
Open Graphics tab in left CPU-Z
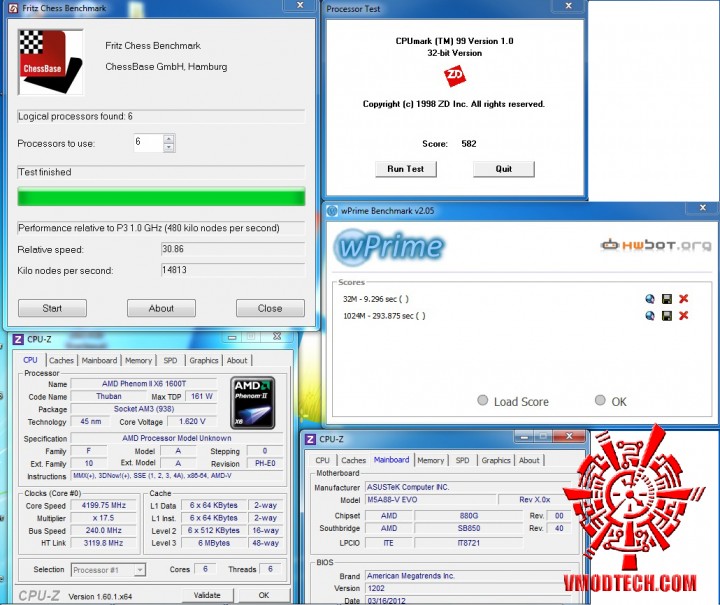(x=204, y=360)
